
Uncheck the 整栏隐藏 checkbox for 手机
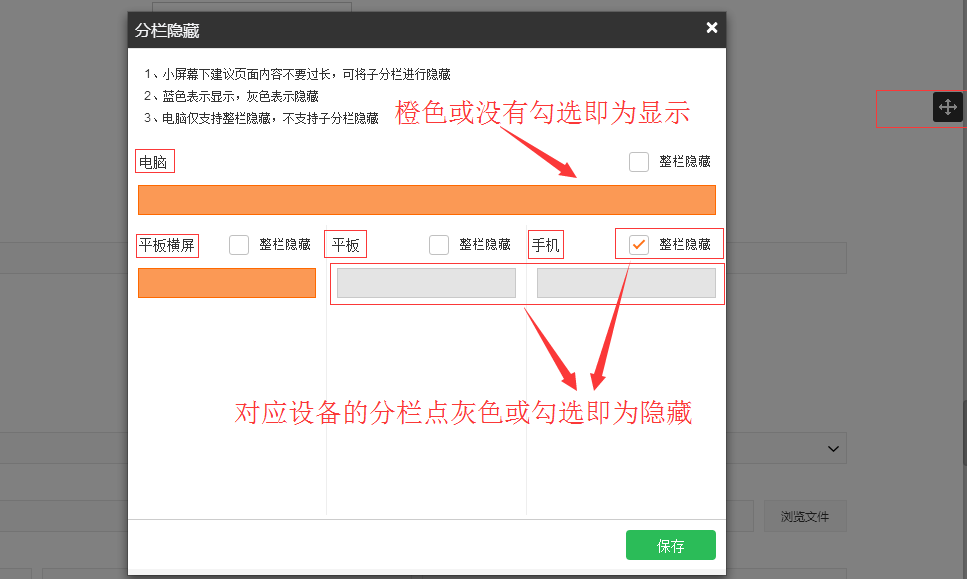click(x=639, y=245)
